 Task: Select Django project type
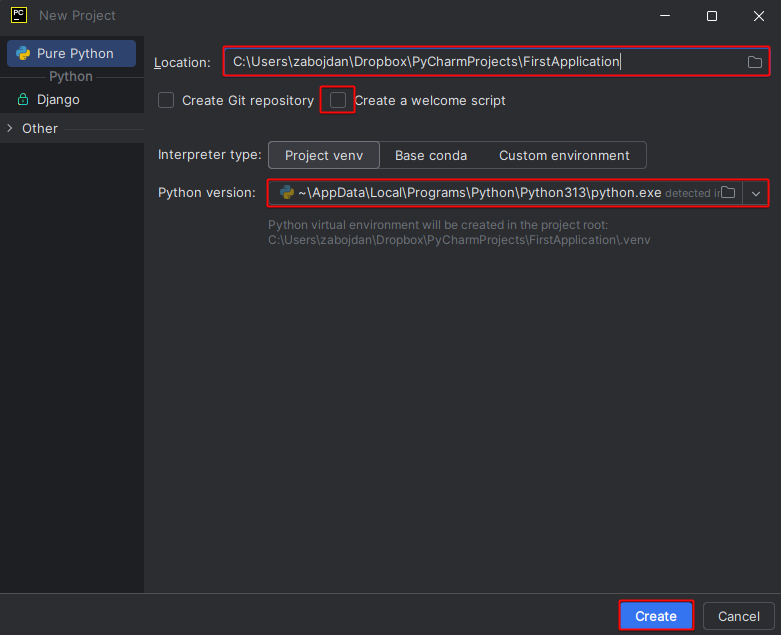click(x=58, y=100)
